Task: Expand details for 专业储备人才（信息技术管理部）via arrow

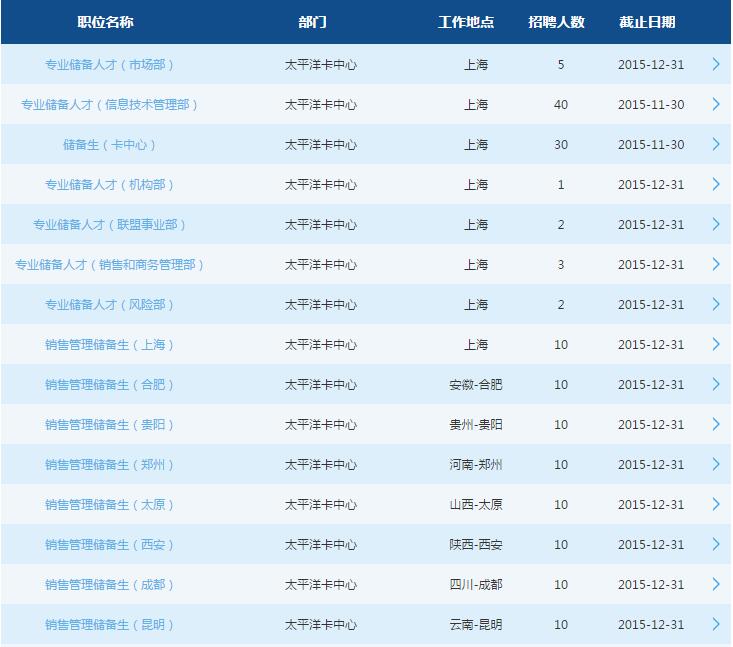Action: [716, 104]
